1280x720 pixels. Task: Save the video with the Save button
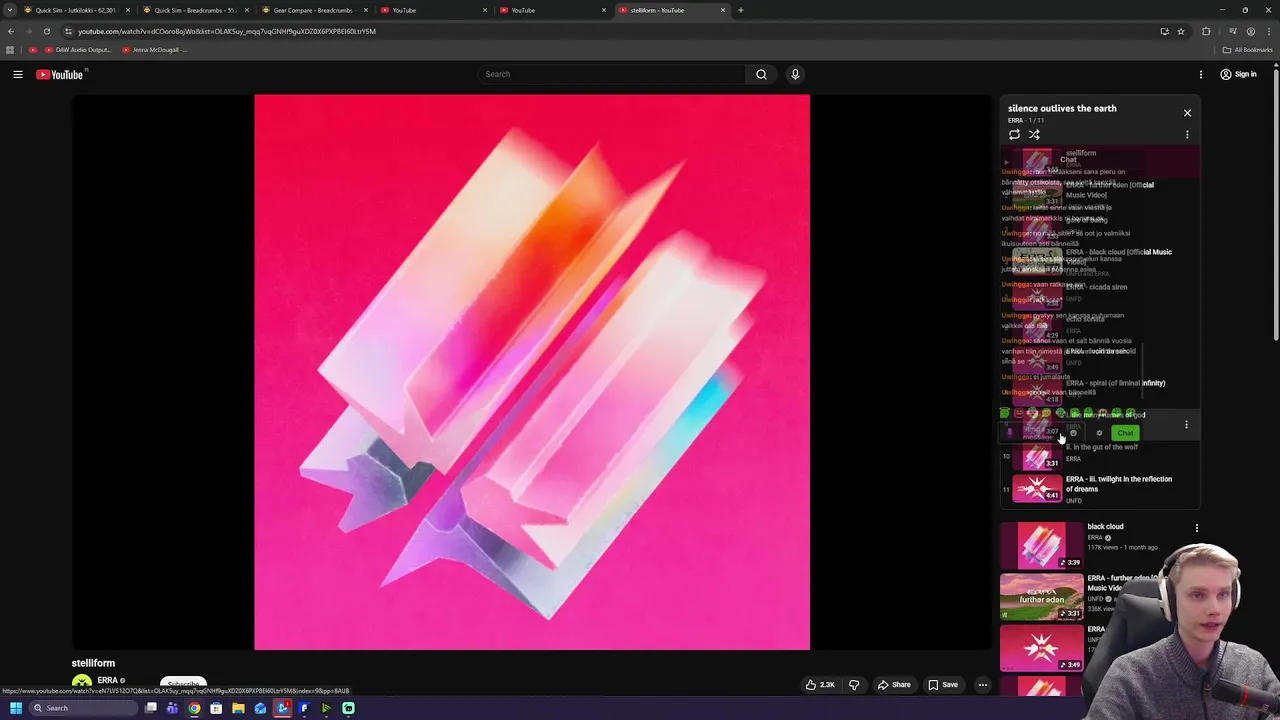[943, 685]
